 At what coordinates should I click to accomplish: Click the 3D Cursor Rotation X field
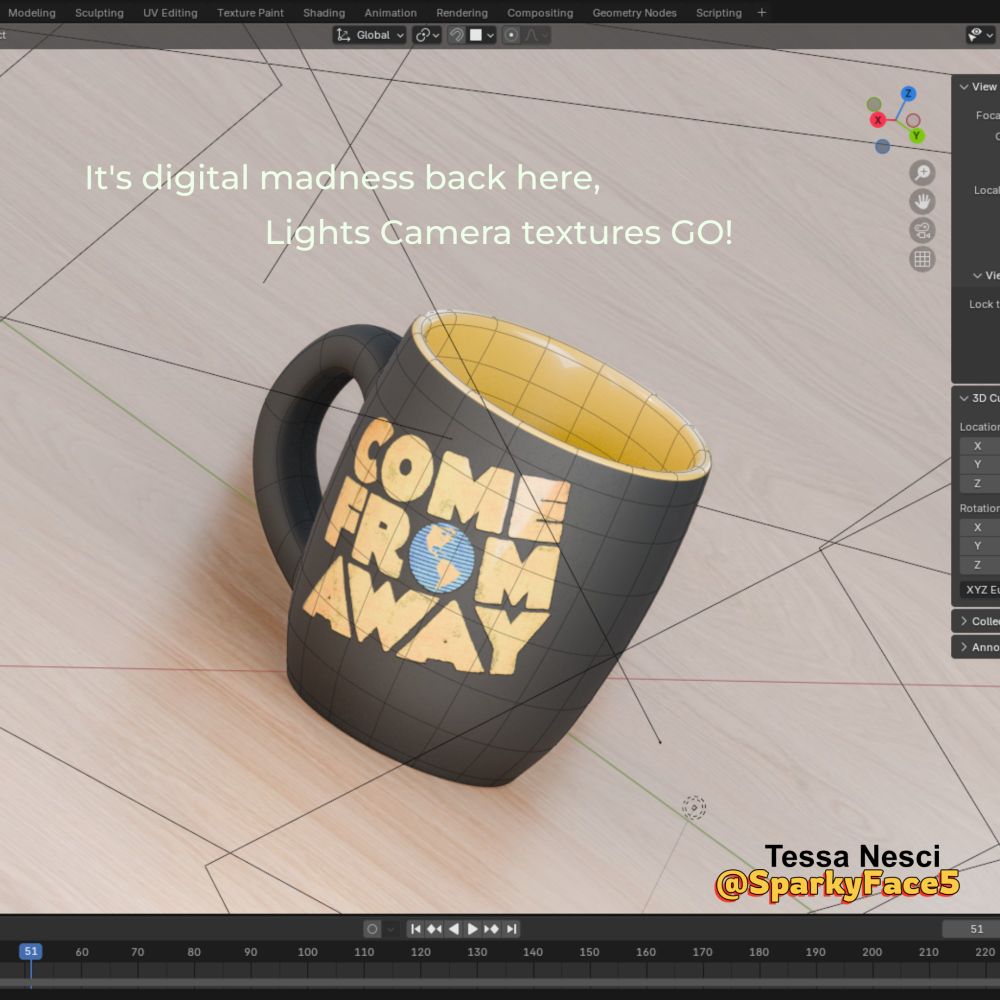click(x=980, y=527)
